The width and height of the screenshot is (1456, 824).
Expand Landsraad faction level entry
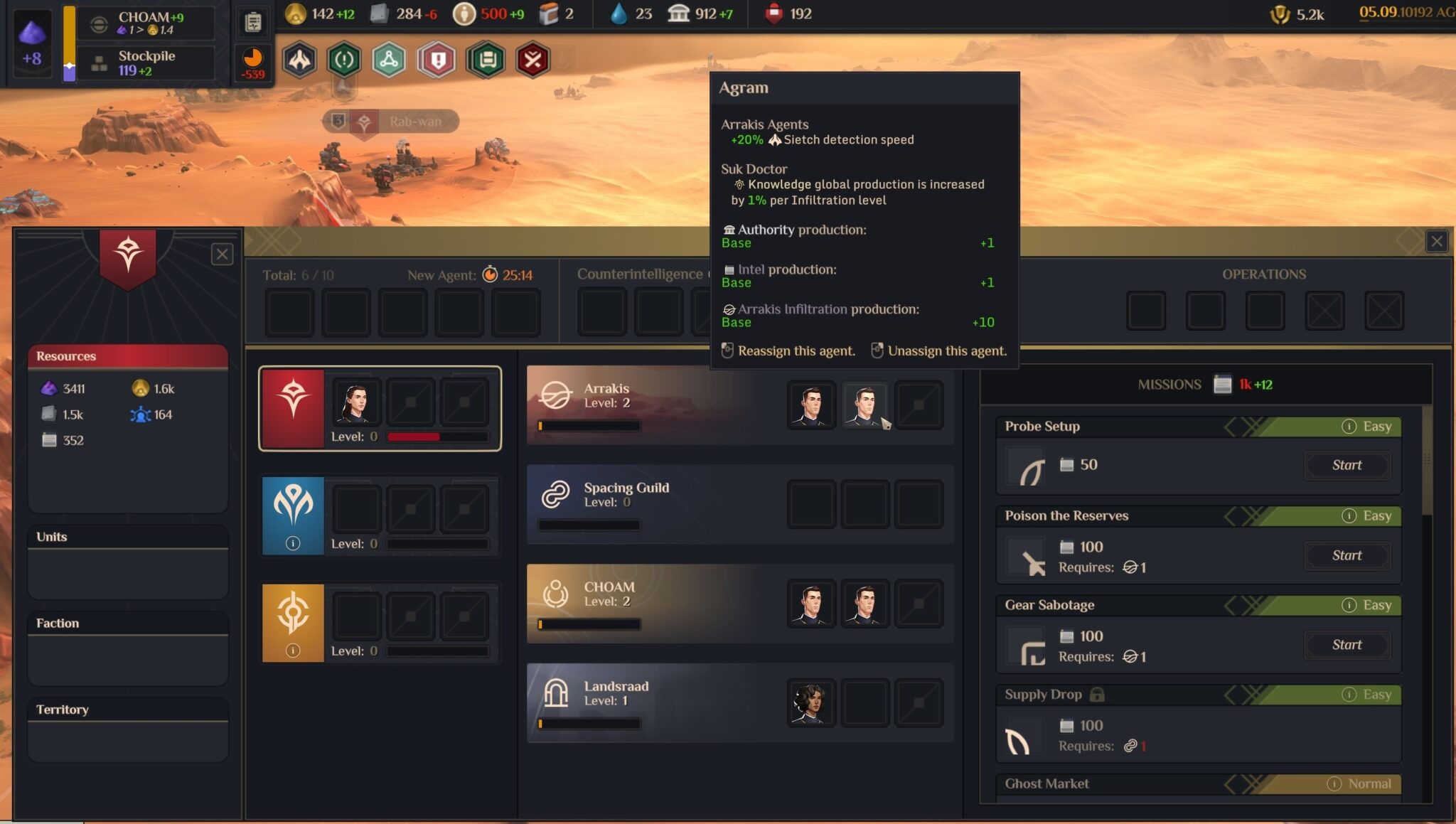(x=617, y=693)
